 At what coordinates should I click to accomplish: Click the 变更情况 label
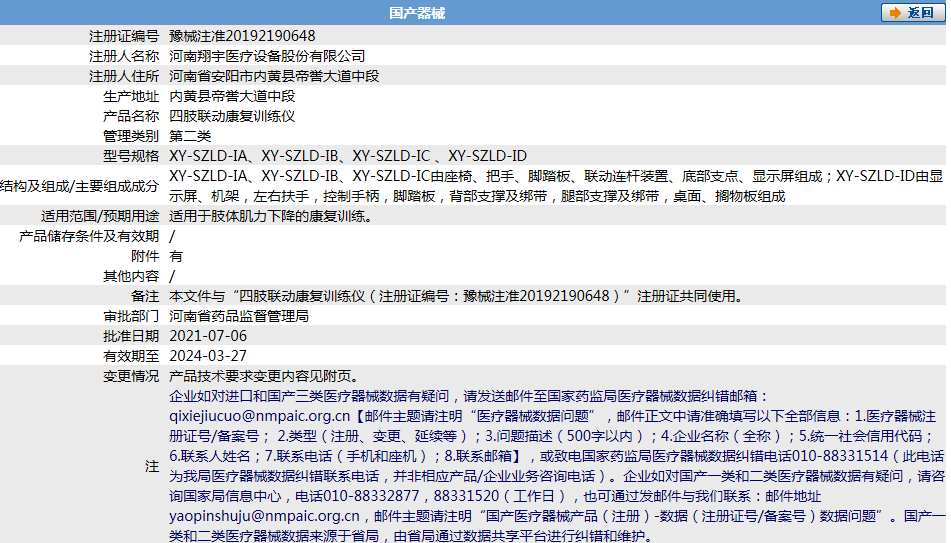tap(131, 377)
